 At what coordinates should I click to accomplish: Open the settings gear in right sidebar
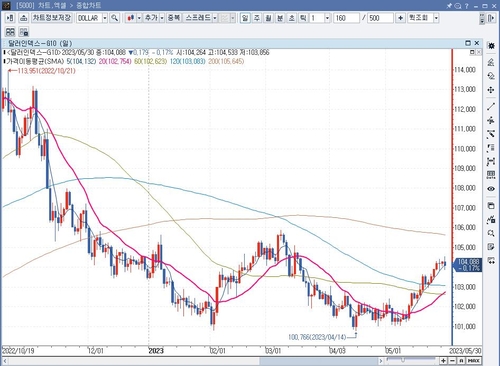coord(491,46)
